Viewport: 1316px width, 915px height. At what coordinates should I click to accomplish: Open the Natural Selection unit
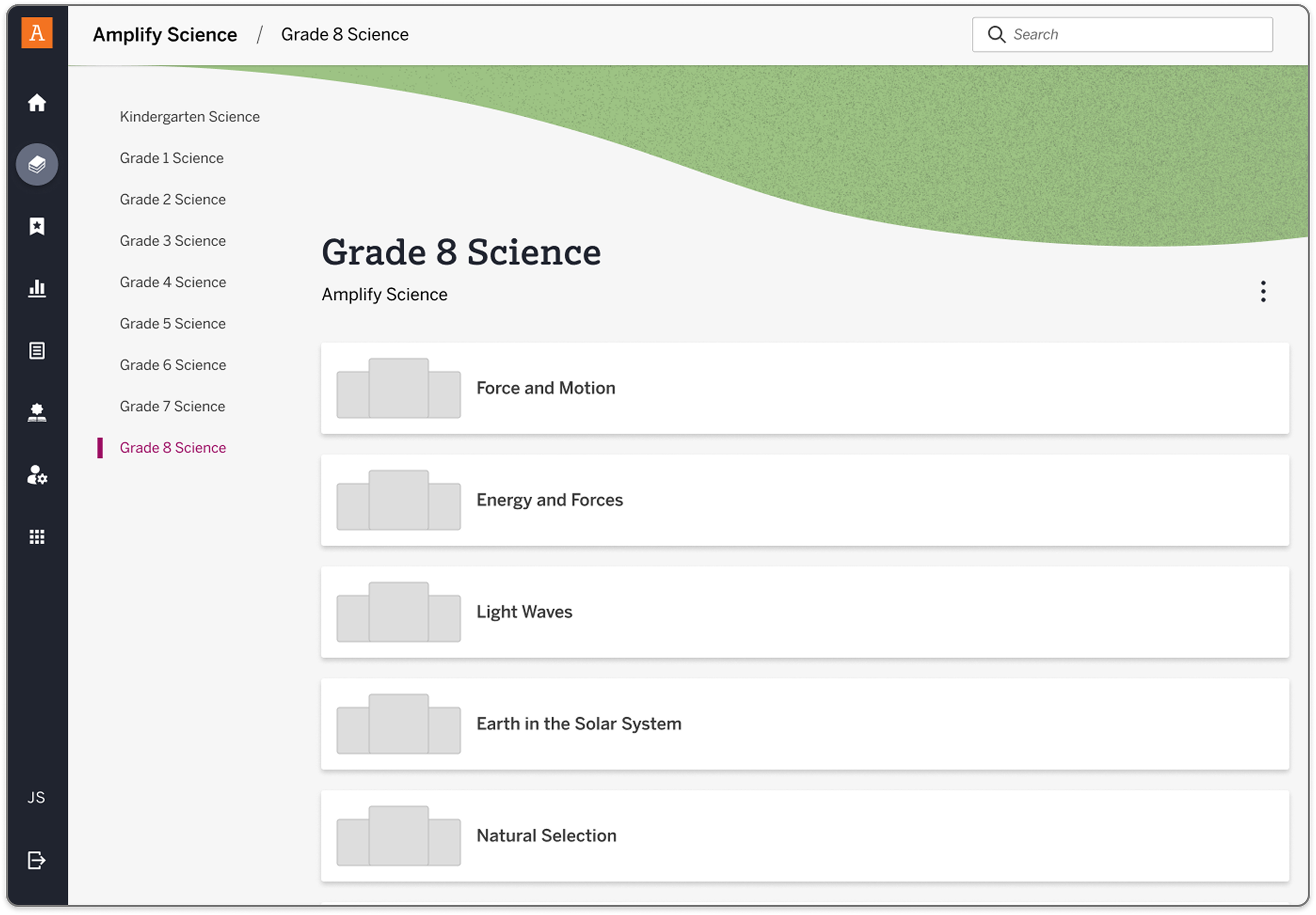point(805,836)
